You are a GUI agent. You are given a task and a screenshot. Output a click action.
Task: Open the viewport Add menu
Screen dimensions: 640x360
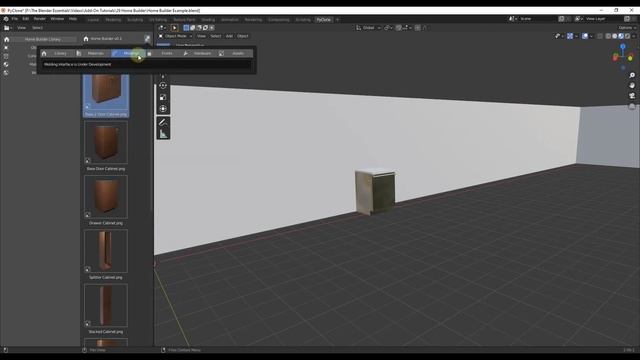[229, 36]
